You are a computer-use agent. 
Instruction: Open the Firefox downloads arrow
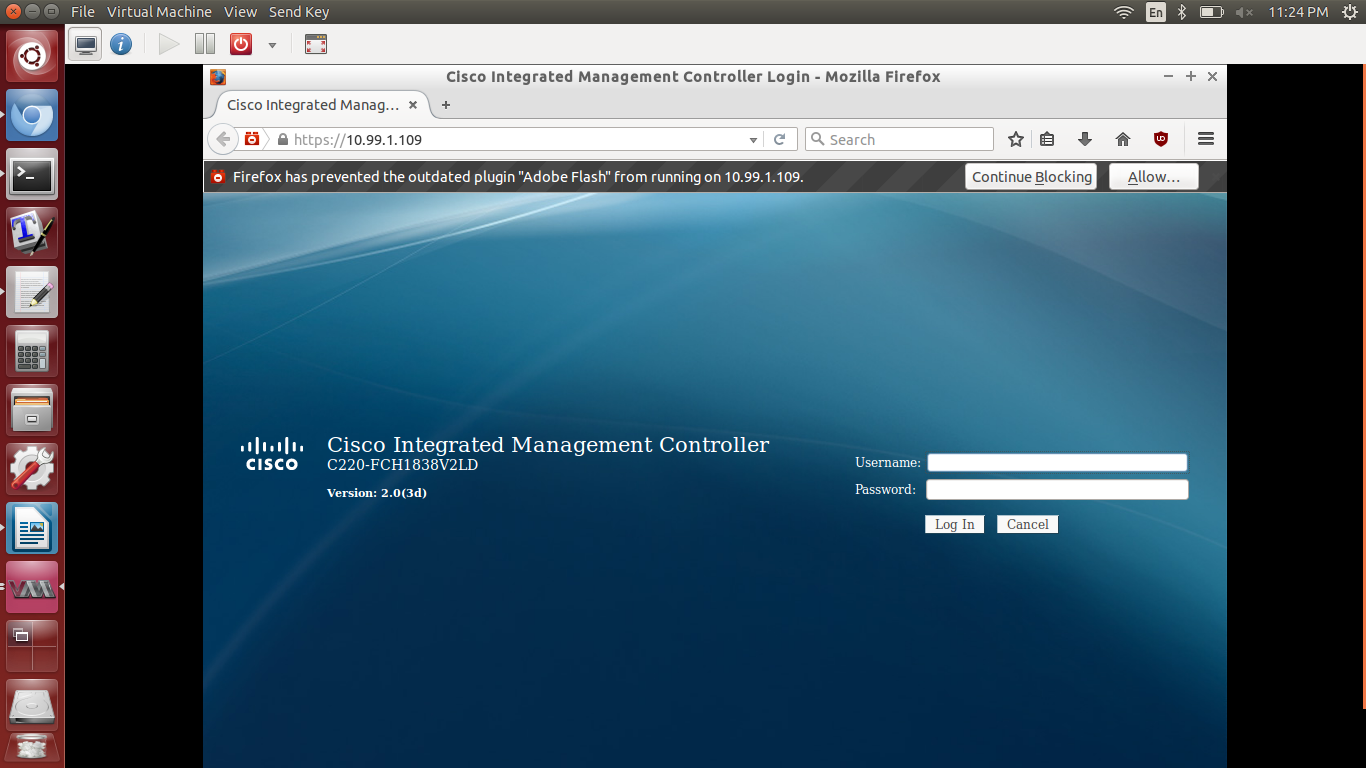pyautogui.click(x=1085, y=140)
